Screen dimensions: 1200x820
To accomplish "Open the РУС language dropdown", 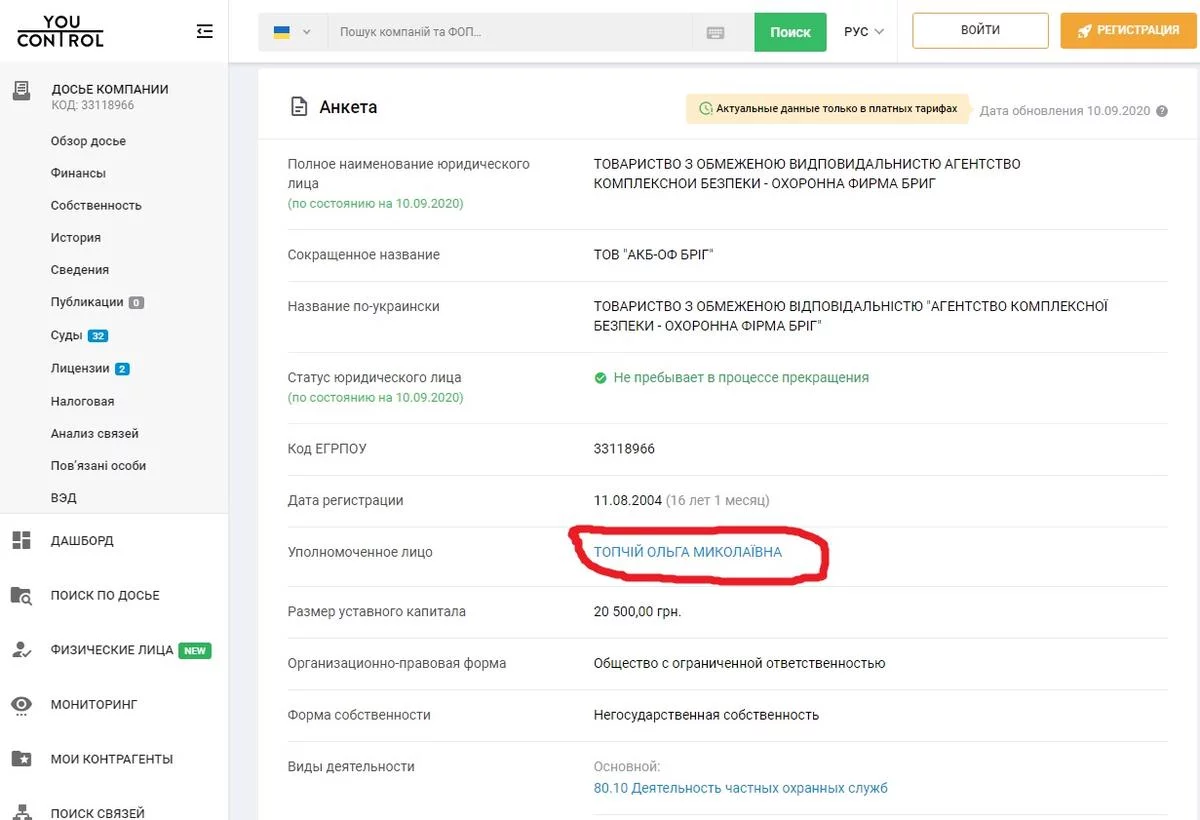I will [864, 32].
